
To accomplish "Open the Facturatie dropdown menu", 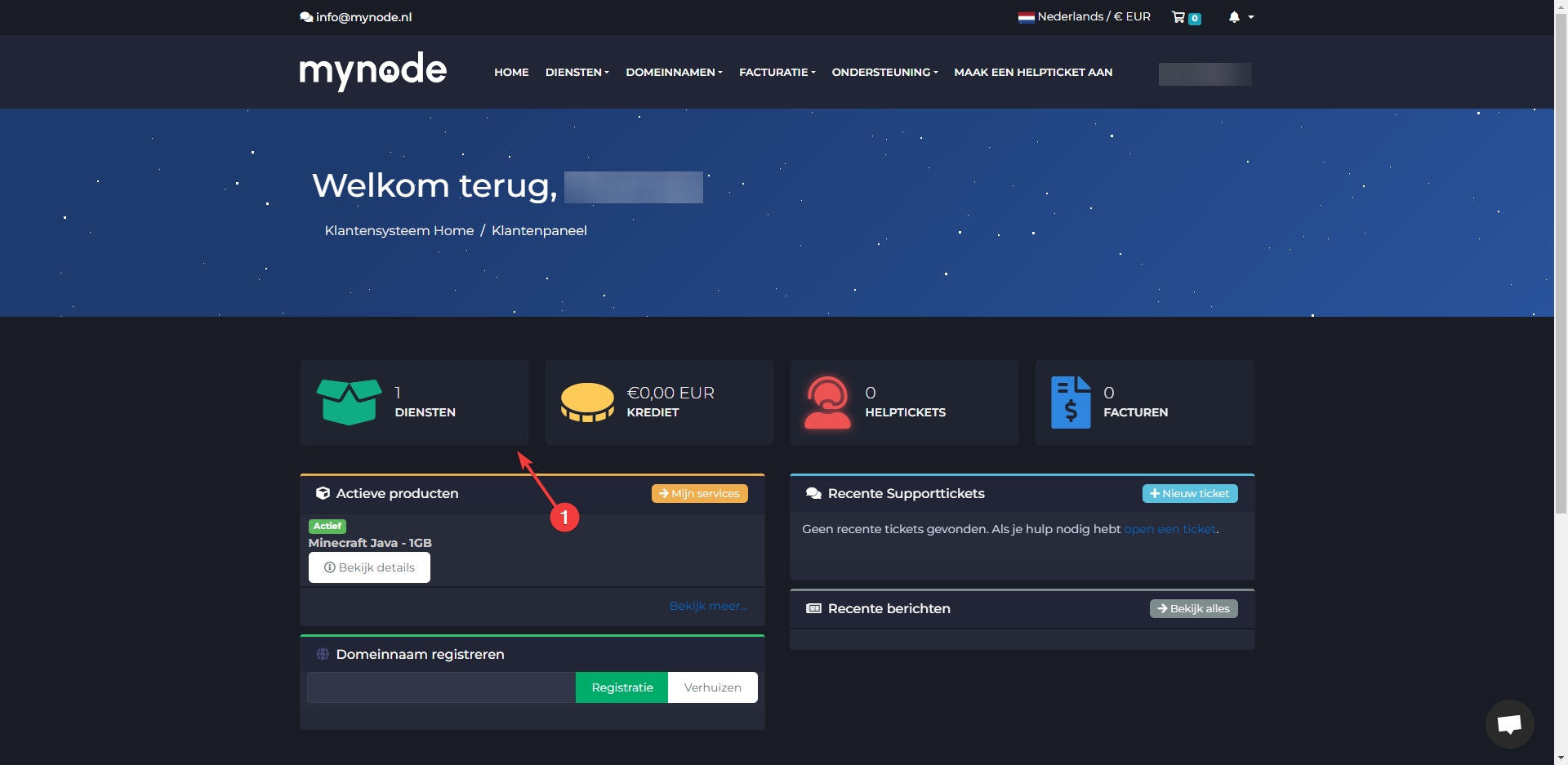I will pos(777,73).
